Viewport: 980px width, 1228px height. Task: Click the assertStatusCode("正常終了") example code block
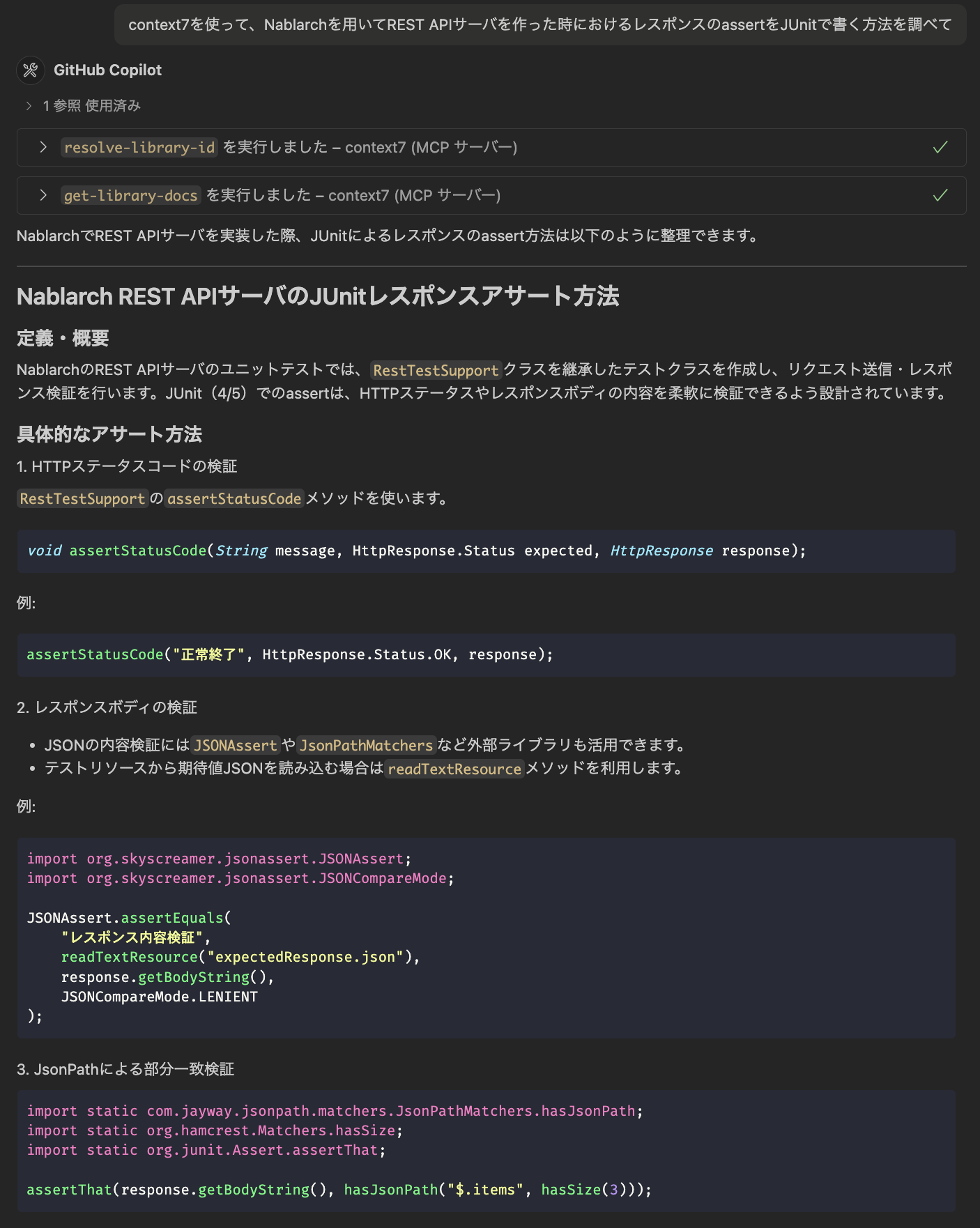tap(486, 654)
